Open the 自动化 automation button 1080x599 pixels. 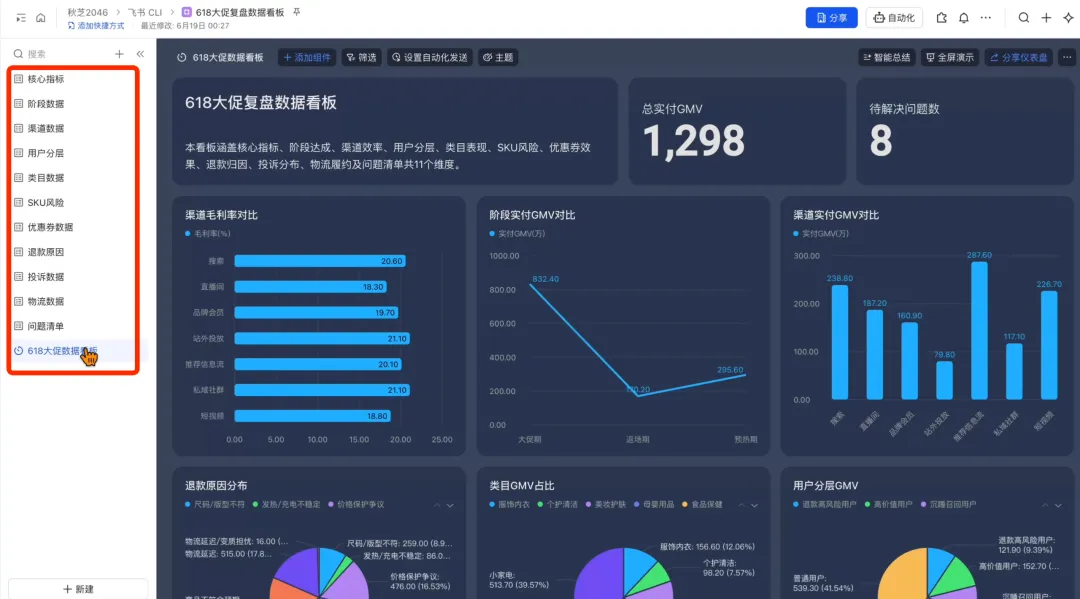tap(894, 18)
